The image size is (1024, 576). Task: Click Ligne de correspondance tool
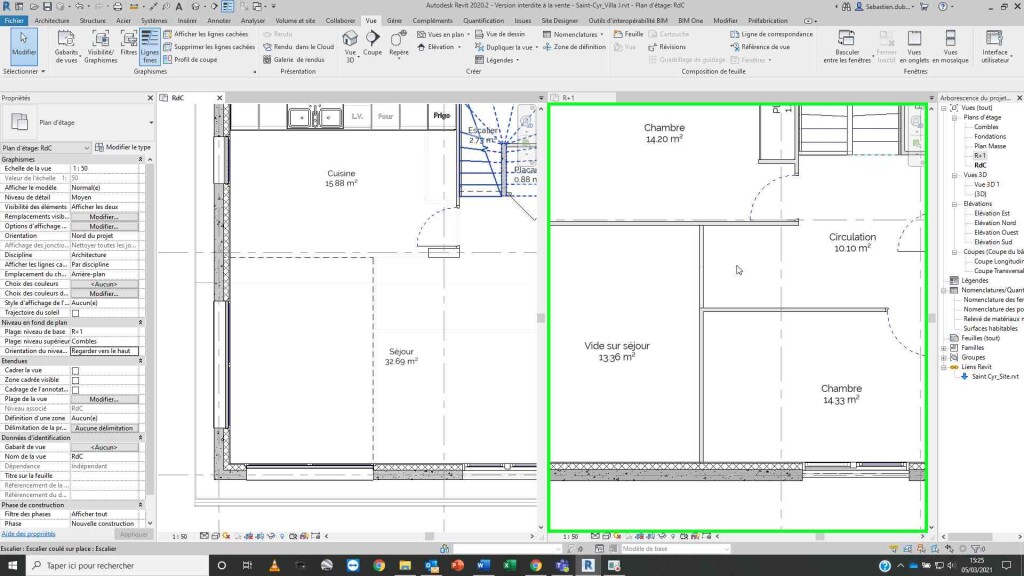771,34
